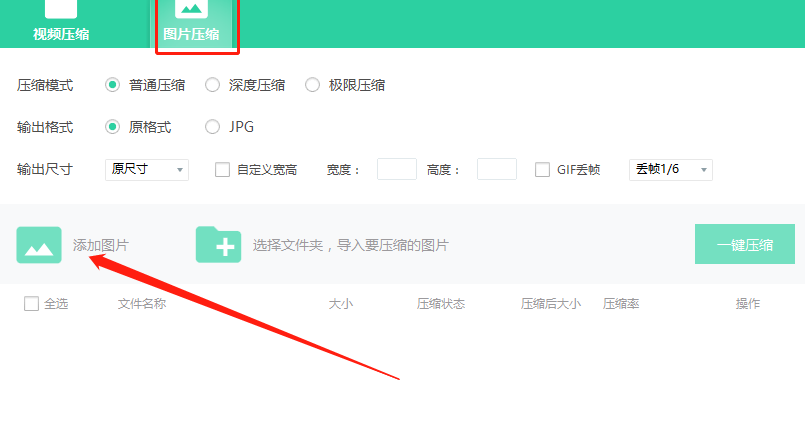The image size is (805, 440).
Task: Click the 添加图片 label
Action: click(101, 245)
